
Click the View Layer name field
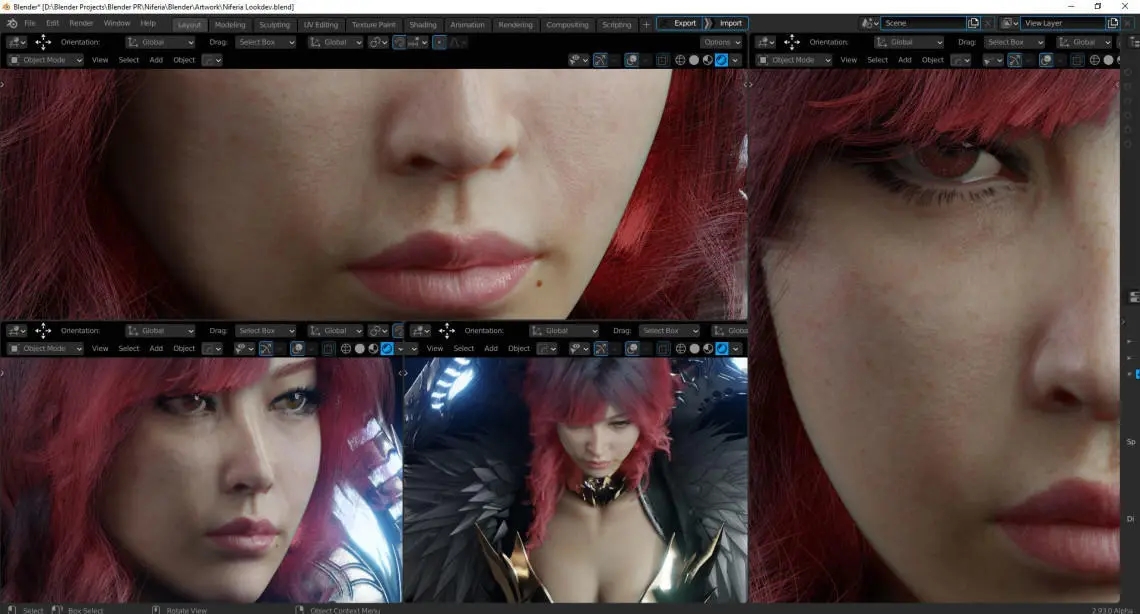pyautogui.click(x=1063, y=23)
